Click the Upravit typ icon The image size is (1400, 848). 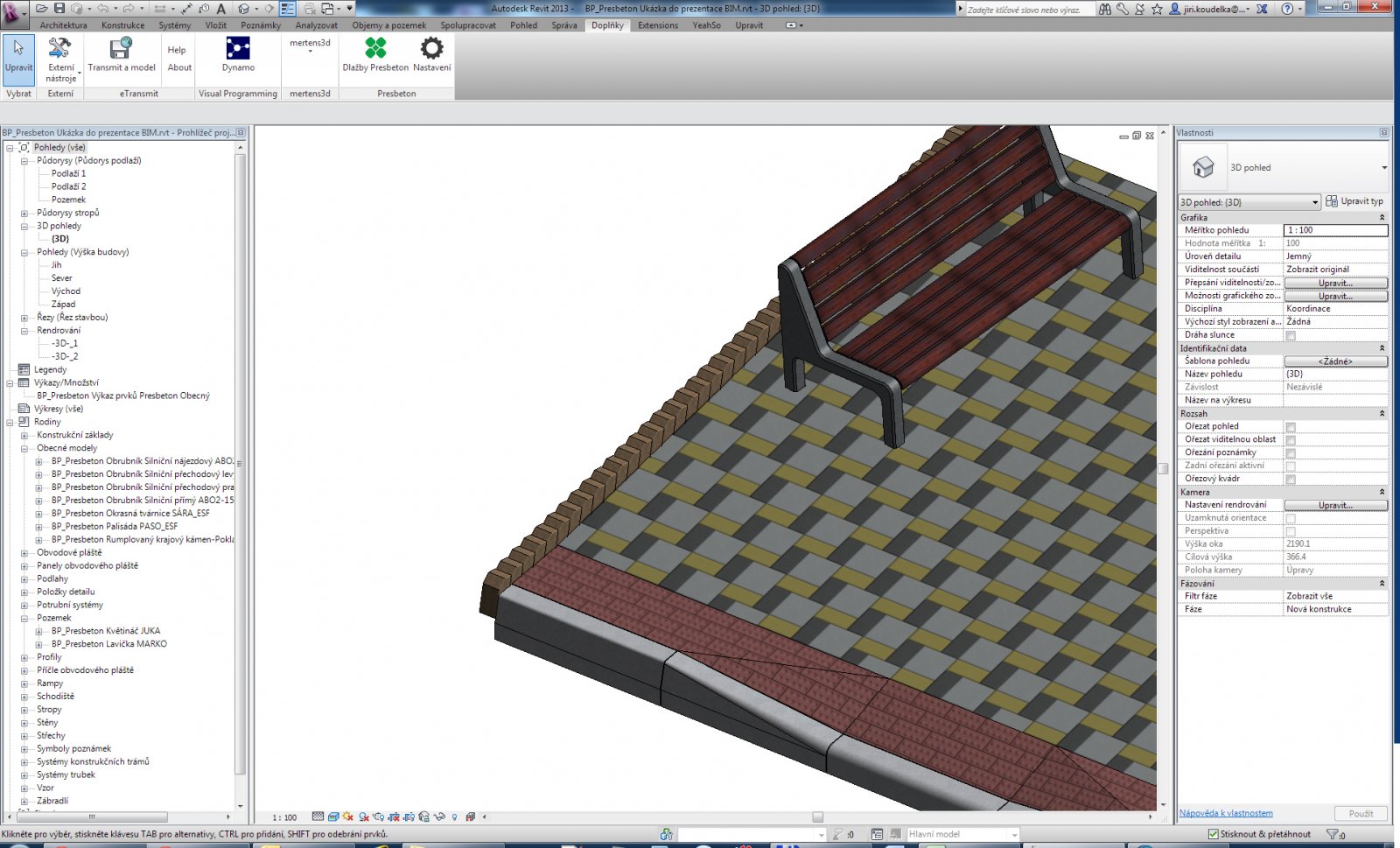coord(1332,201)
